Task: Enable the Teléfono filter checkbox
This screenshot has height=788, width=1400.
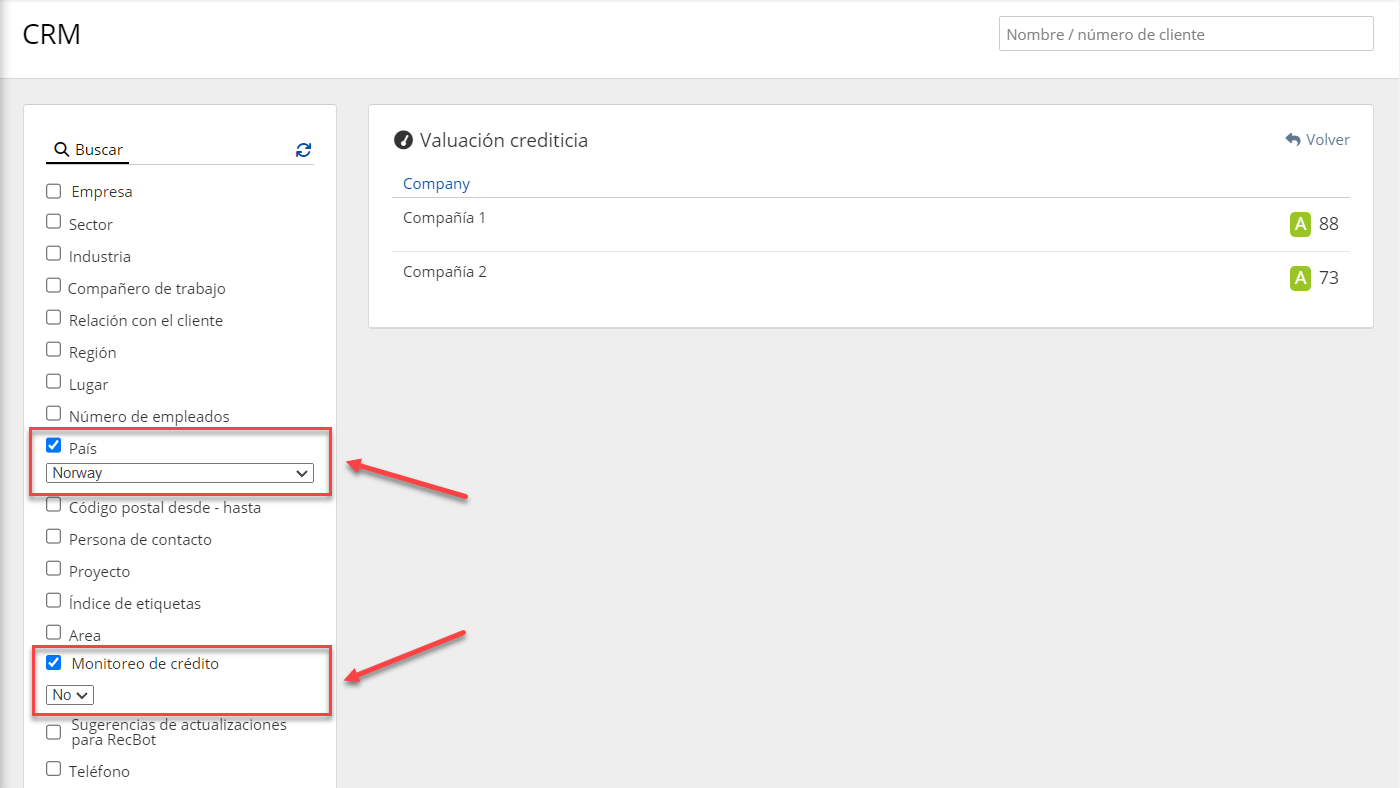Action: (x=54, y=769)
